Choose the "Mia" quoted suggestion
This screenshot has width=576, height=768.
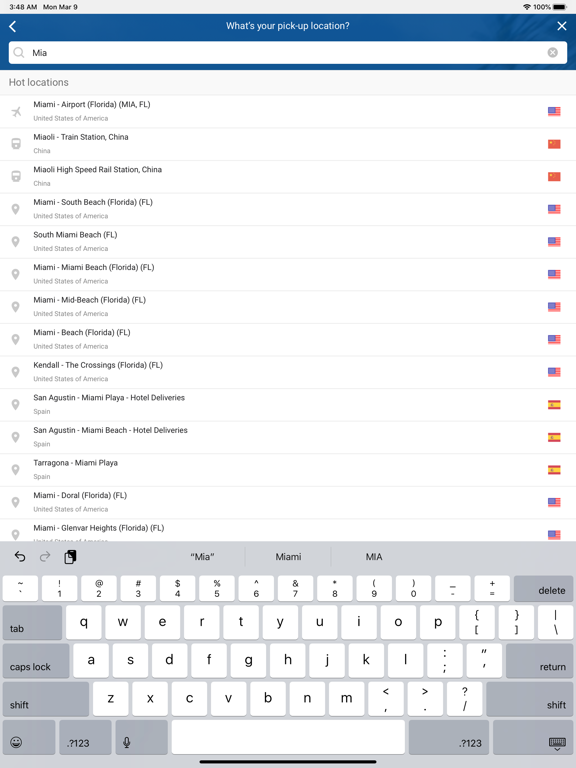(x=202, y=557)
